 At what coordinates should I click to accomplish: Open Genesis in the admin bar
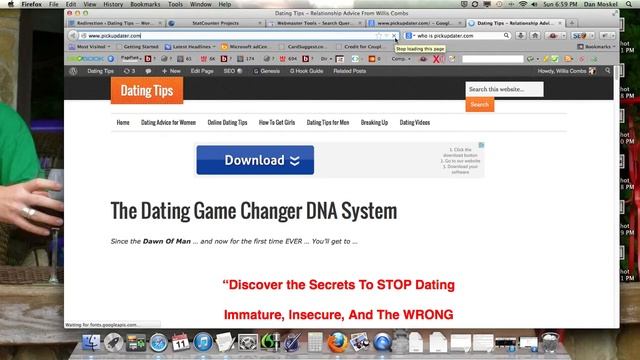[267, 71]
